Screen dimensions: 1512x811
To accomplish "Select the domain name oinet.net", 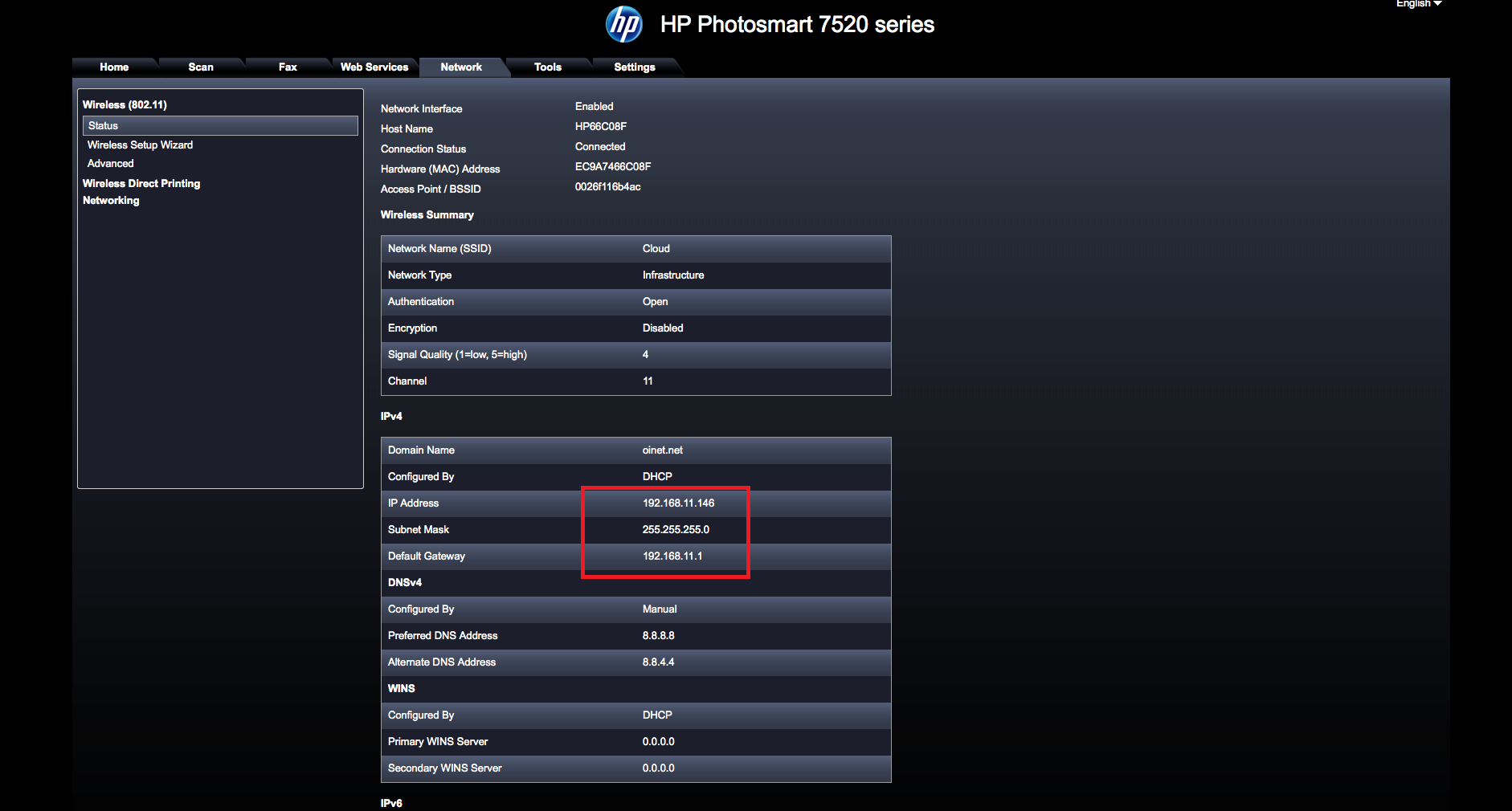I will point(663,450).
